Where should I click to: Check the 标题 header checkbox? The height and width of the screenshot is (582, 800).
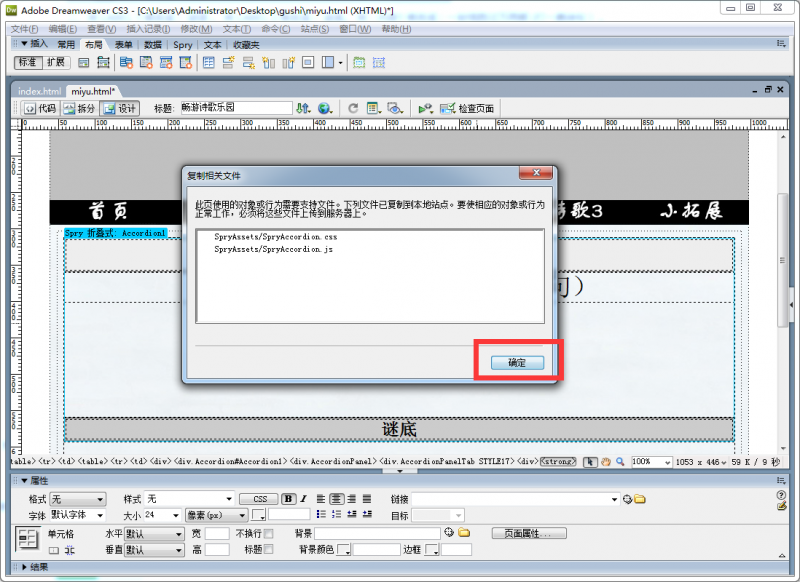click(x=268, y=549)
